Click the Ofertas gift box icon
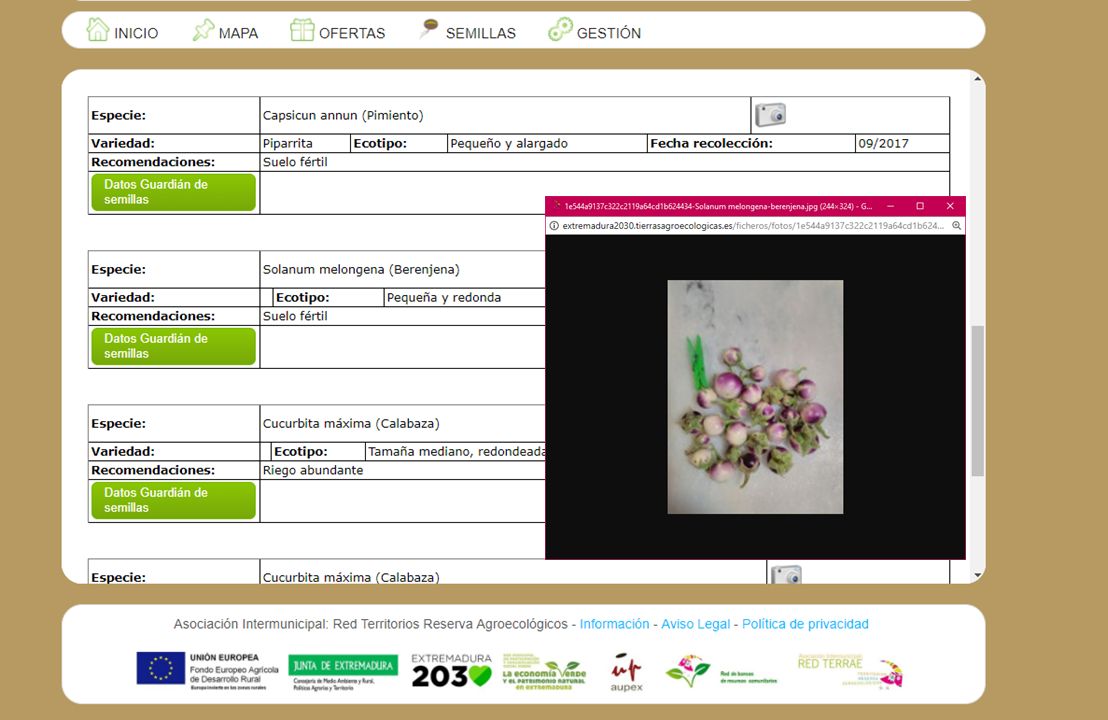The height and width of the screenshot is (720, 1108). tap(302, 30)
